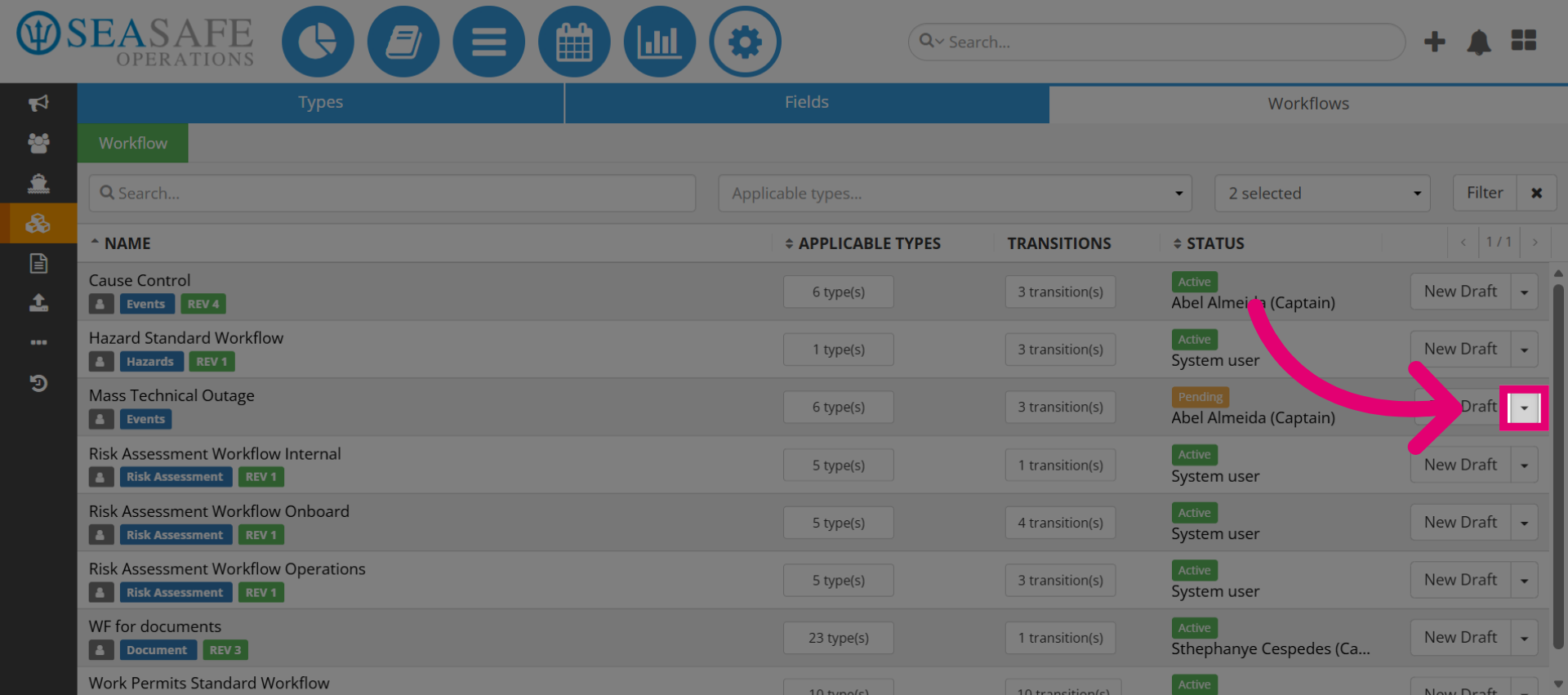The image size is (1568, 695).
Task: Open the Applicable types dropdown
Action: coord(955,194)
